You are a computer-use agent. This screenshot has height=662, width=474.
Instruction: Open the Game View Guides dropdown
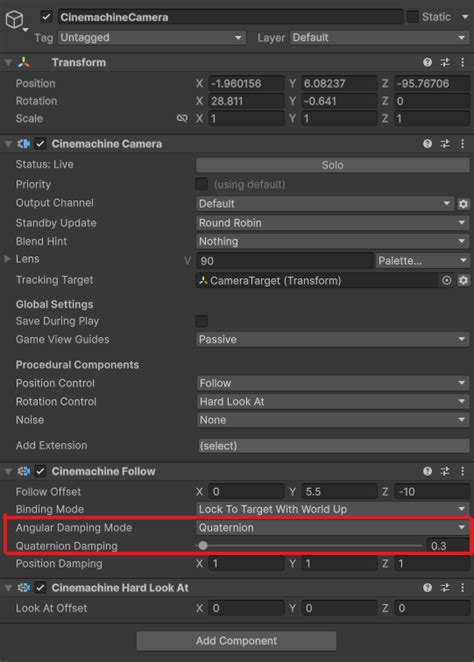coord(333,339)
